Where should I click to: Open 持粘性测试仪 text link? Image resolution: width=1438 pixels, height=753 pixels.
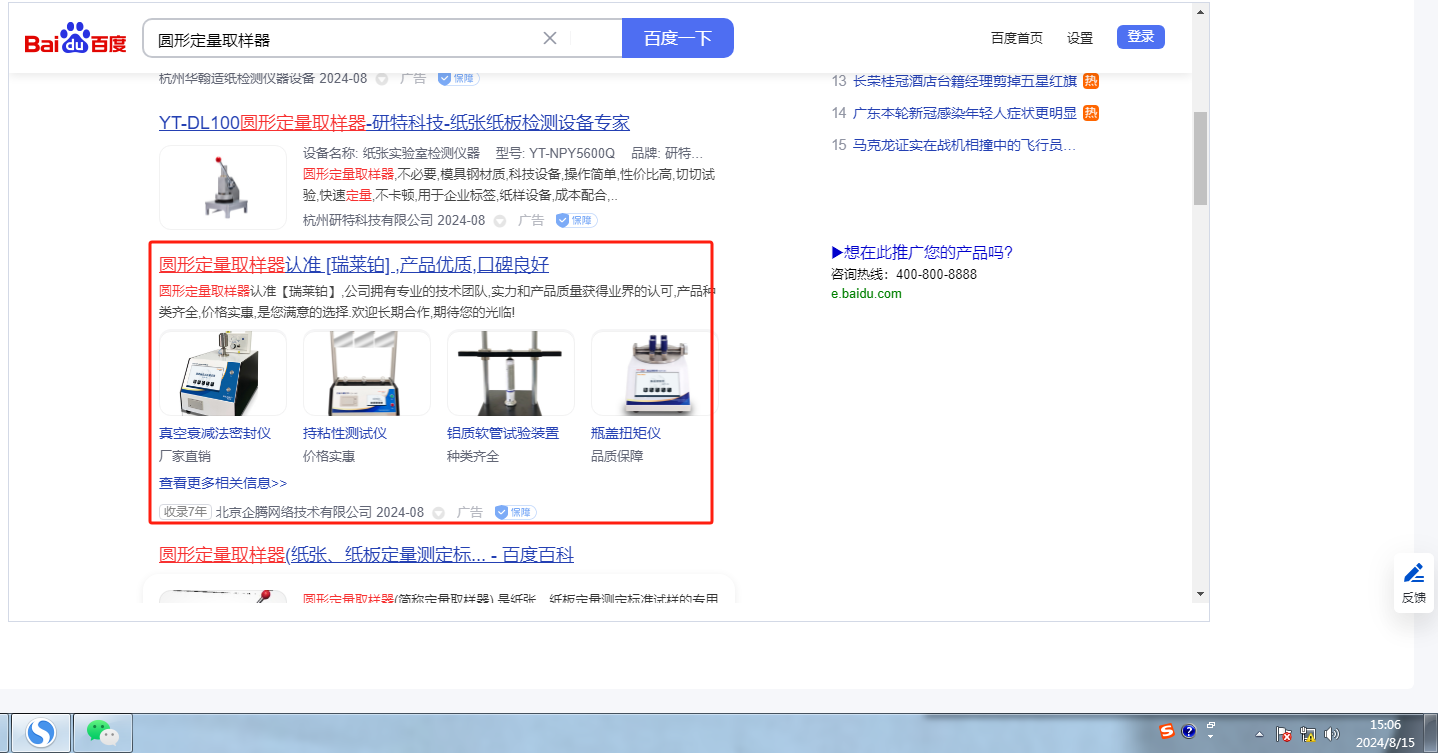point(345,433)
